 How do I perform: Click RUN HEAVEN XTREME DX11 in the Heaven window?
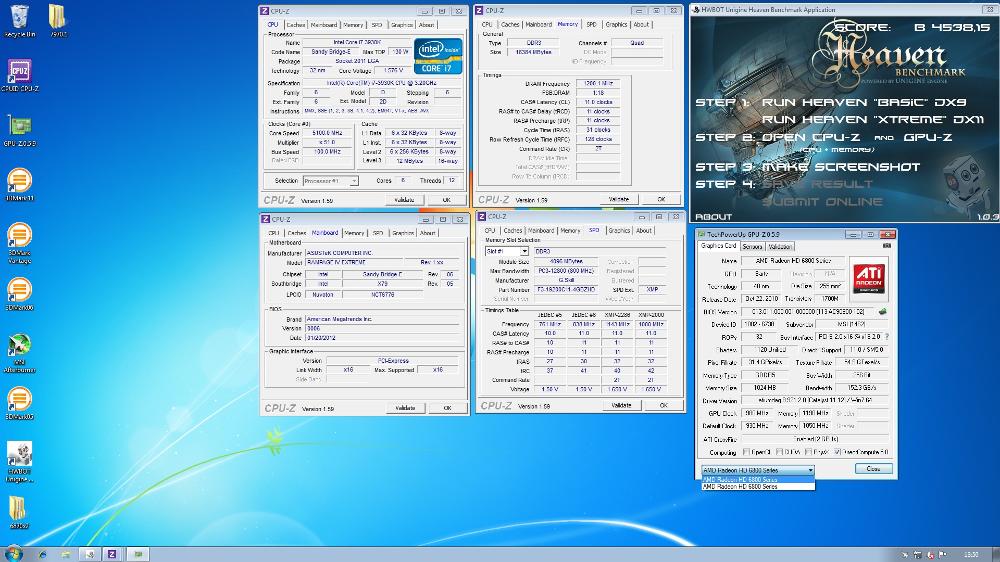(872, 119)
